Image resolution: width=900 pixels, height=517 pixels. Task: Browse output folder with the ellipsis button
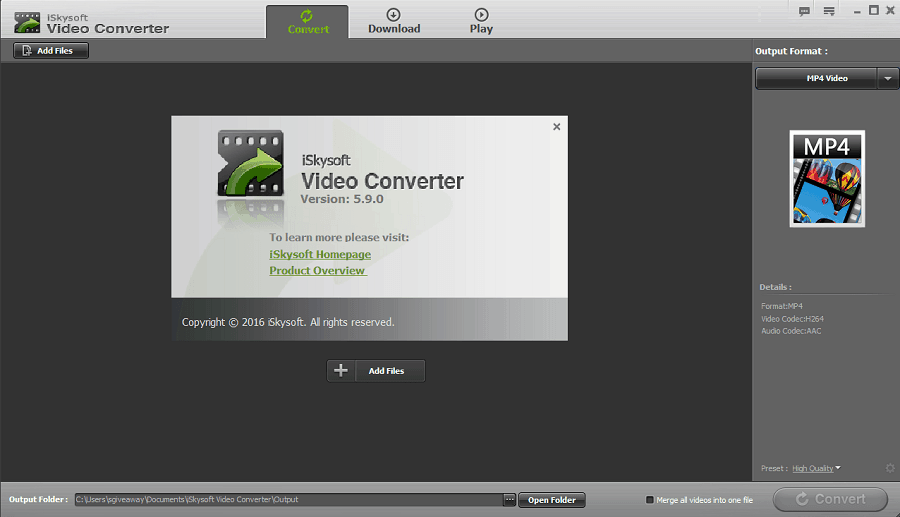pyautogui.click(x=509, y=500)
